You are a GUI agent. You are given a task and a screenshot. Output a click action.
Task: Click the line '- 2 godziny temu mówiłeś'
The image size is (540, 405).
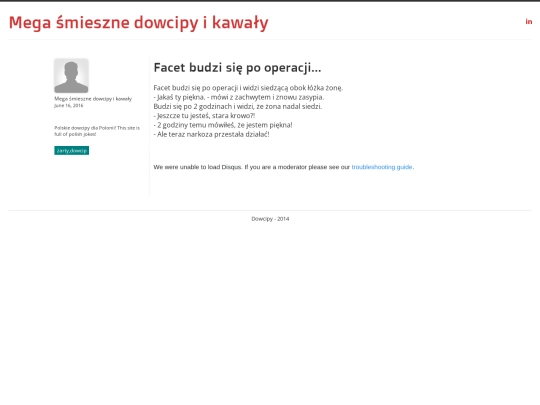tap(223, 125)
